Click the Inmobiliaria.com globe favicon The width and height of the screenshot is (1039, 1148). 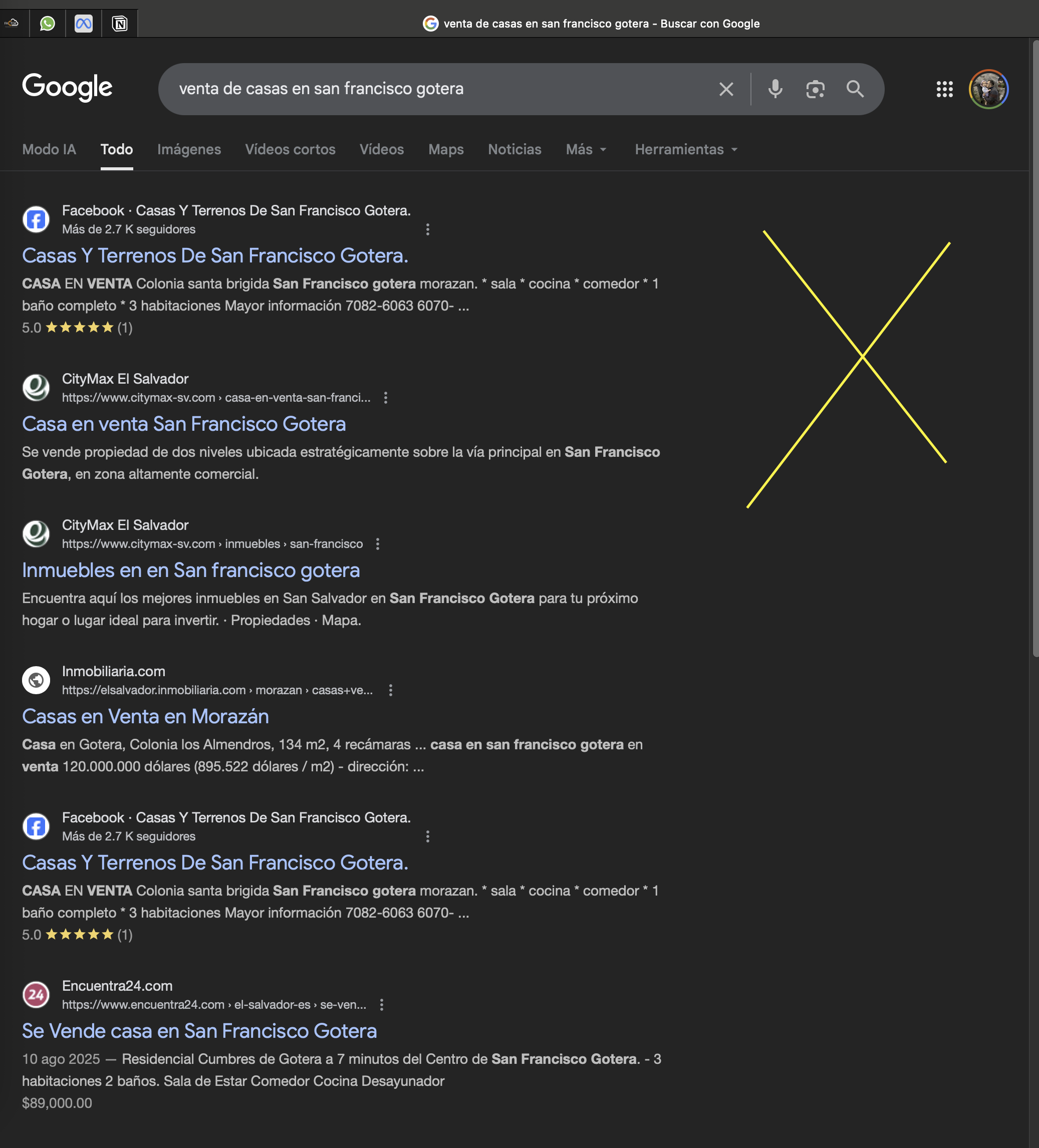click(36, 680)
